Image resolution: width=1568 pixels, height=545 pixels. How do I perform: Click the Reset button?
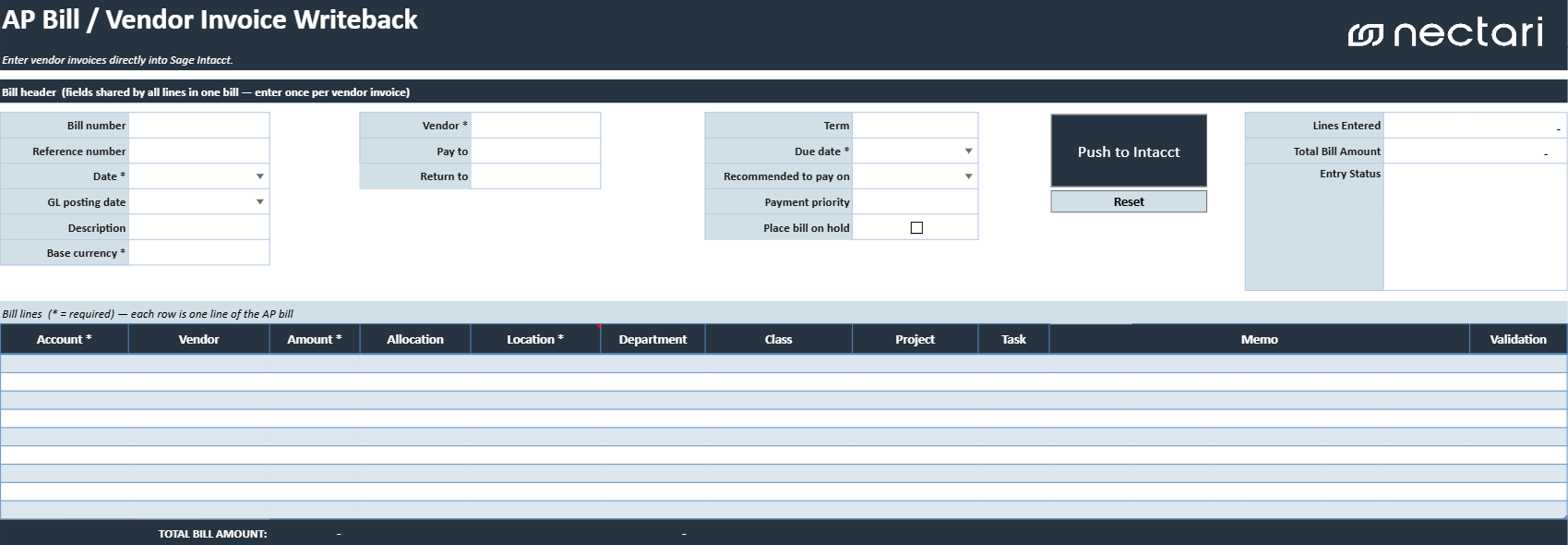click(1129, 201)
